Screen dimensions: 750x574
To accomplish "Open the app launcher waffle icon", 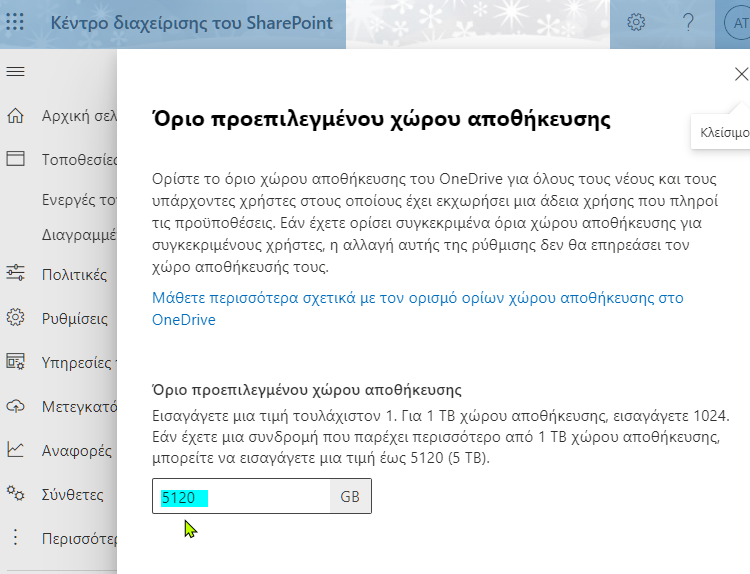I will coord(15,22).
